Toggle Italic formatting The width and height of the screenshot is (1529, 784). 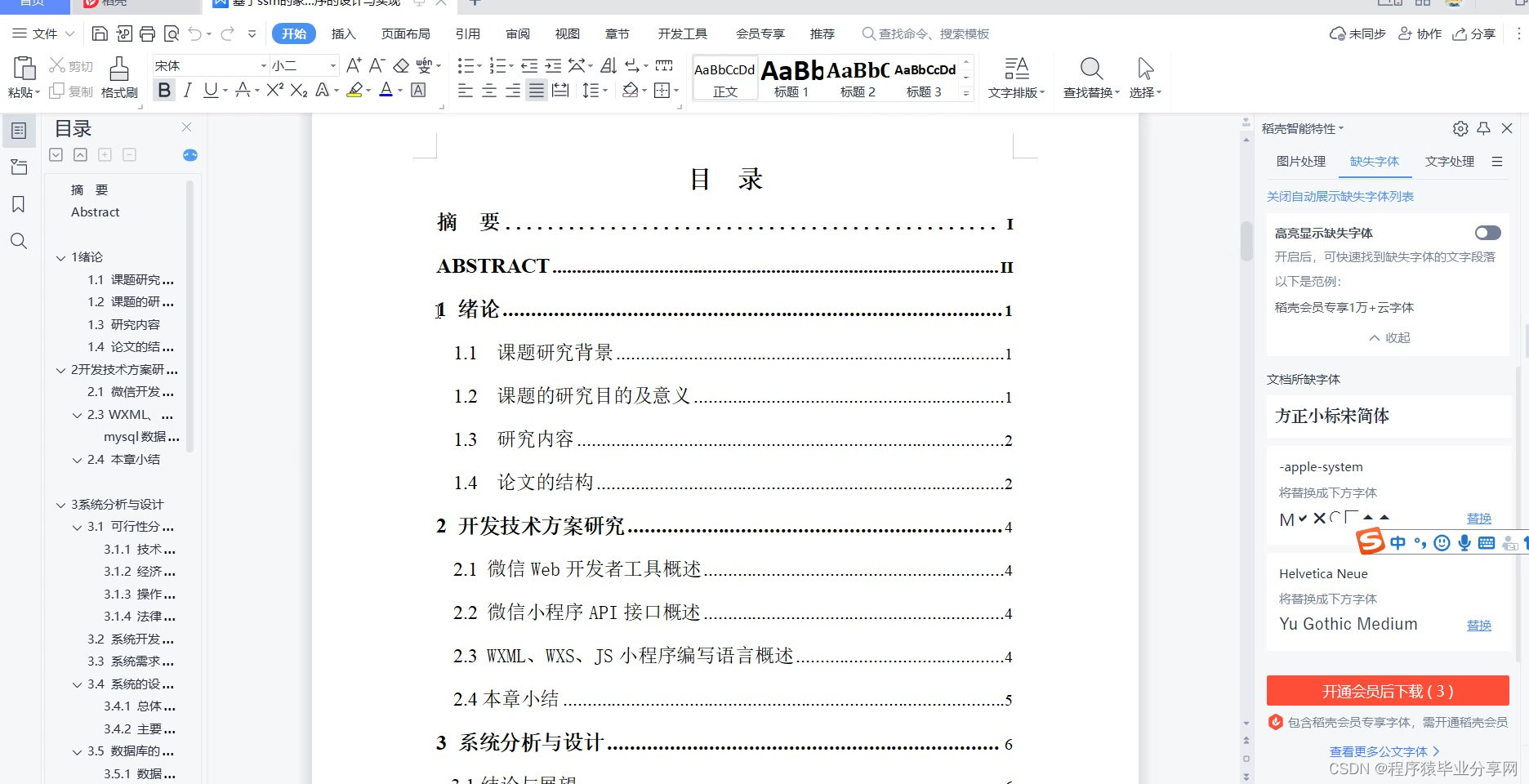tap(188, 91)
